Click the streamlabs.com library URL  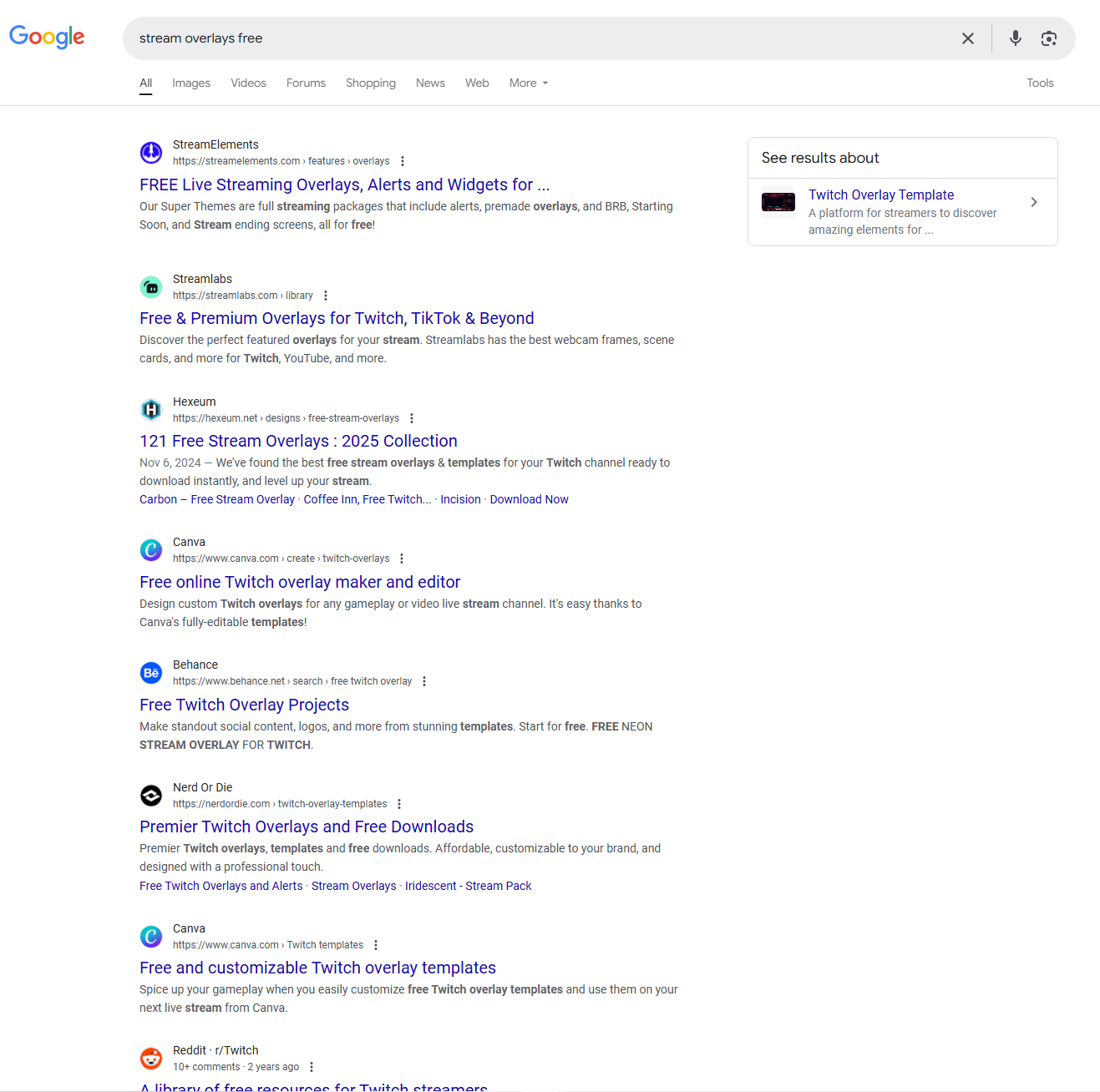tap(243, 296)
